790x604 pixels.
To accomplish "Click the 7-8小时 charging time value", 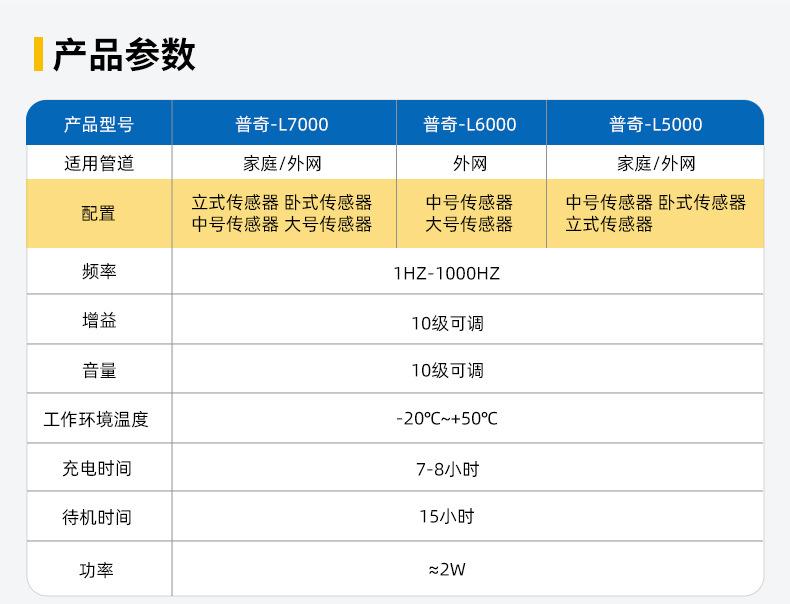I will tap(446, 468).
